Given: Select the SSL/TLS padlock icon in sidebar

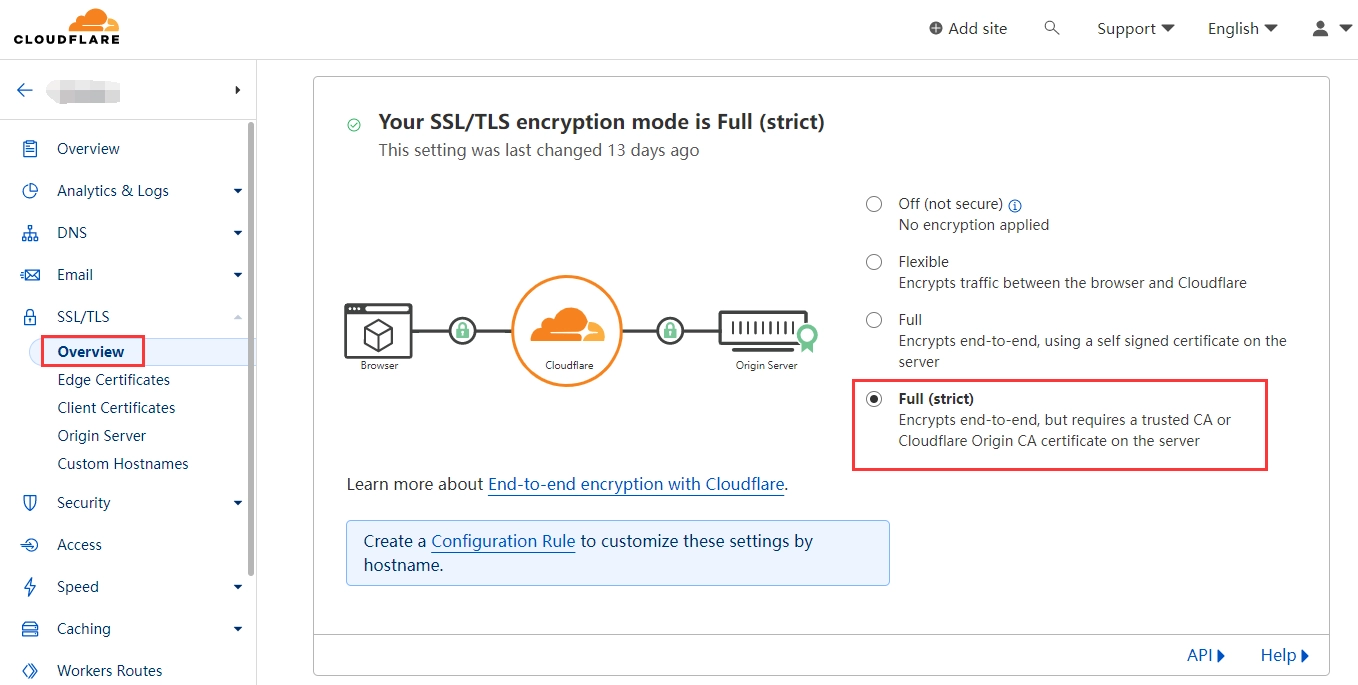Looking at the screenshot, I should [30, 316].
